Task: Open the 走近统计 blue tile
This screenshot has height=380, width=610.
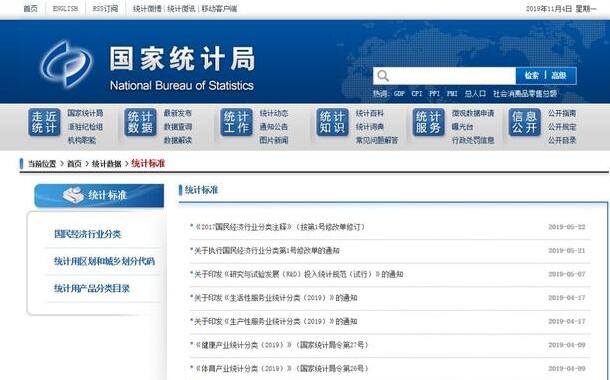Action: point(44,122)
